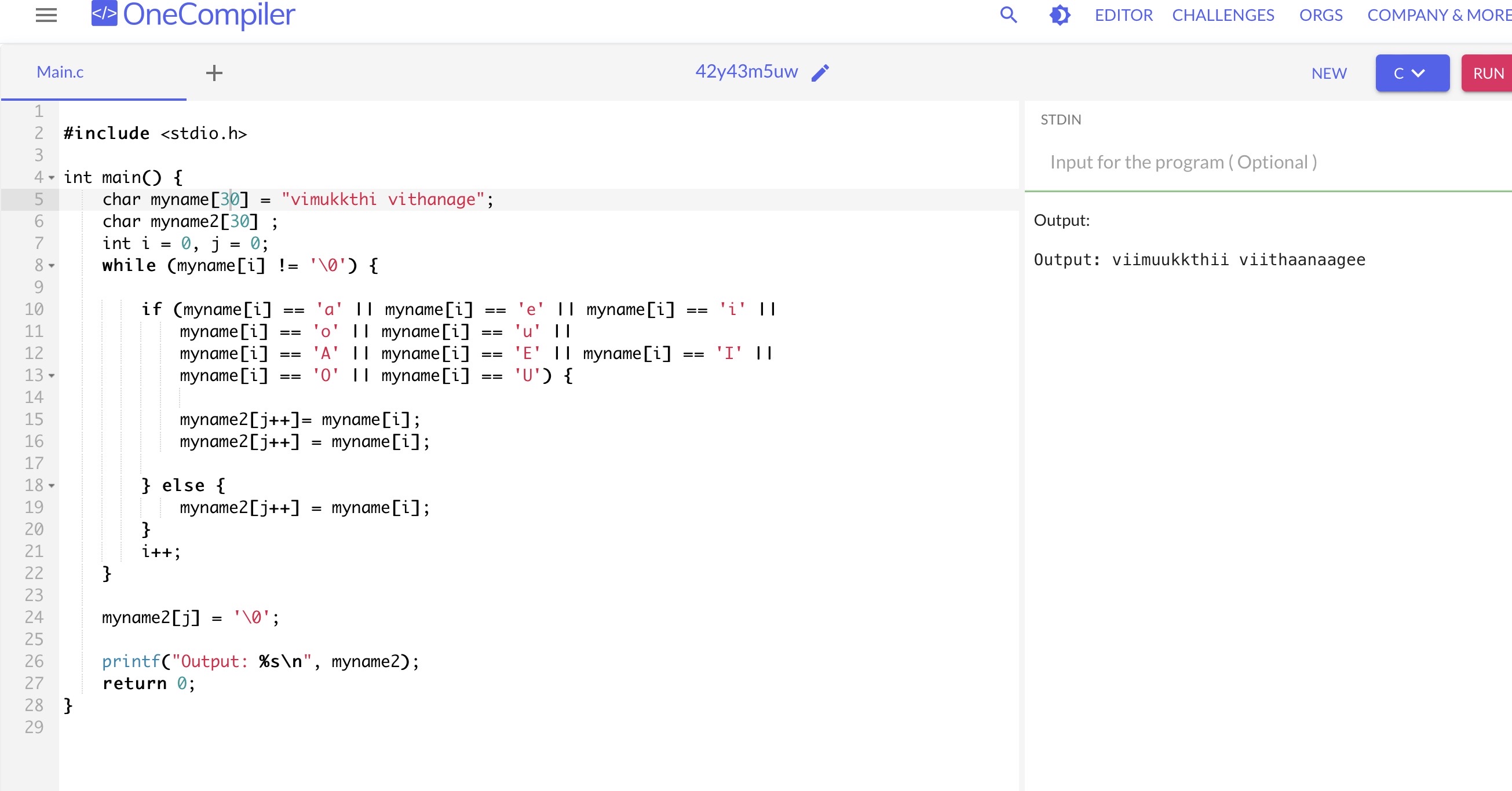Viewport: 1512px width, 791px height.
Task: Open the search magnifier
Action: [1009, 15]
